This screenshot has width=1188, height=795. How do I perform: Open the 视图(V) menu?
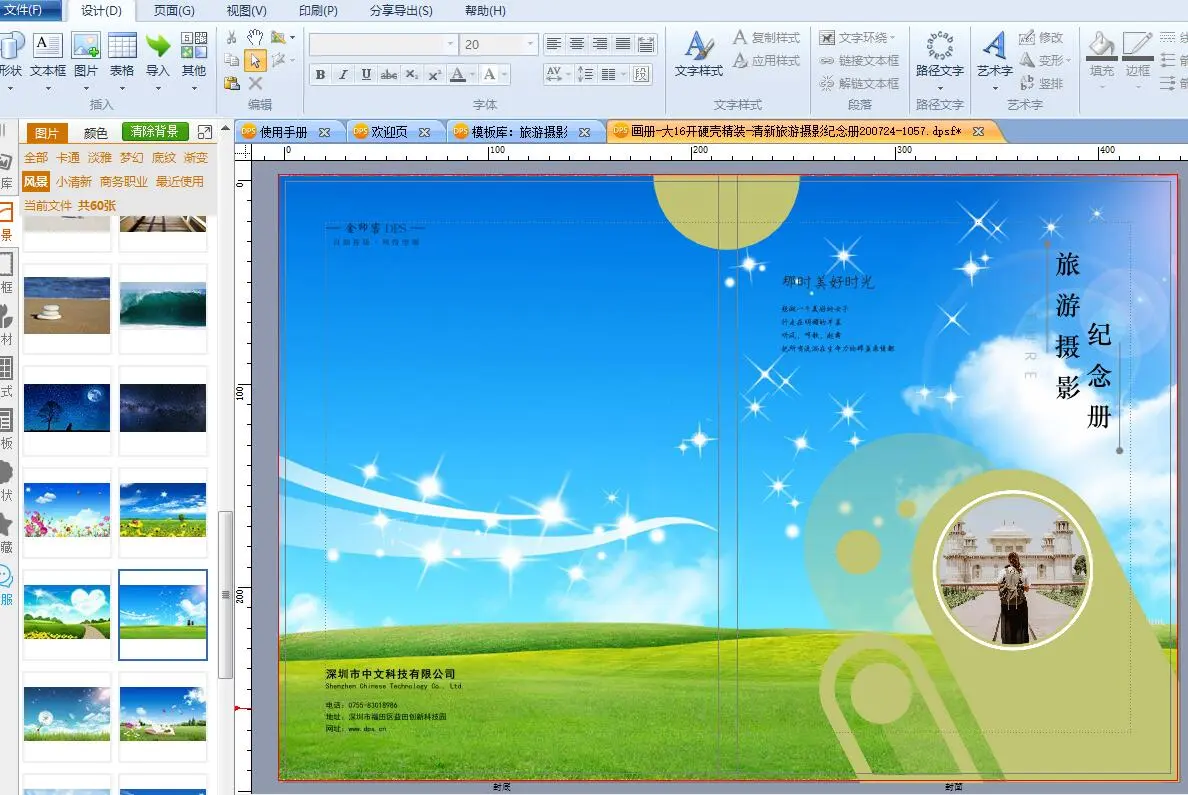pos(246,11)
